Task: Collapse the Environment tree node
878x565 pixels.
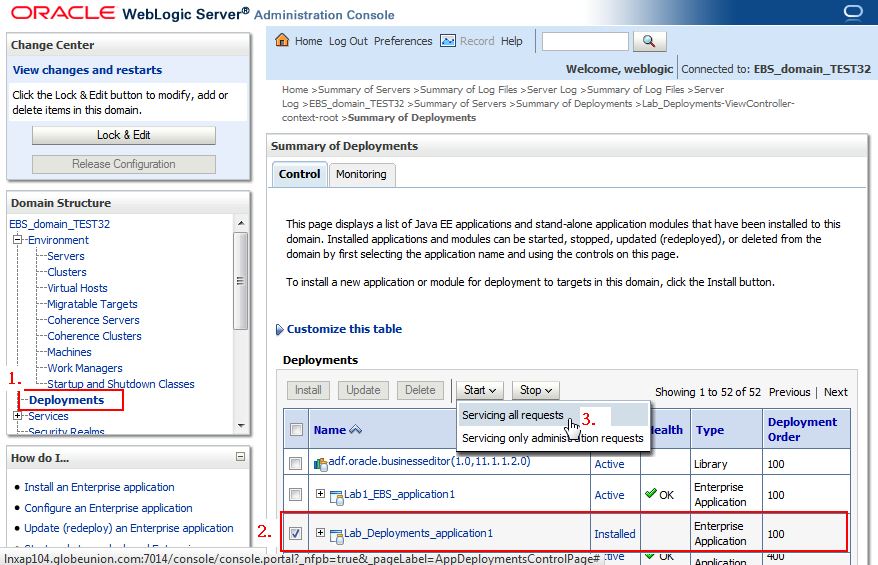Action: pyautogui.click(x=17, y=240)
